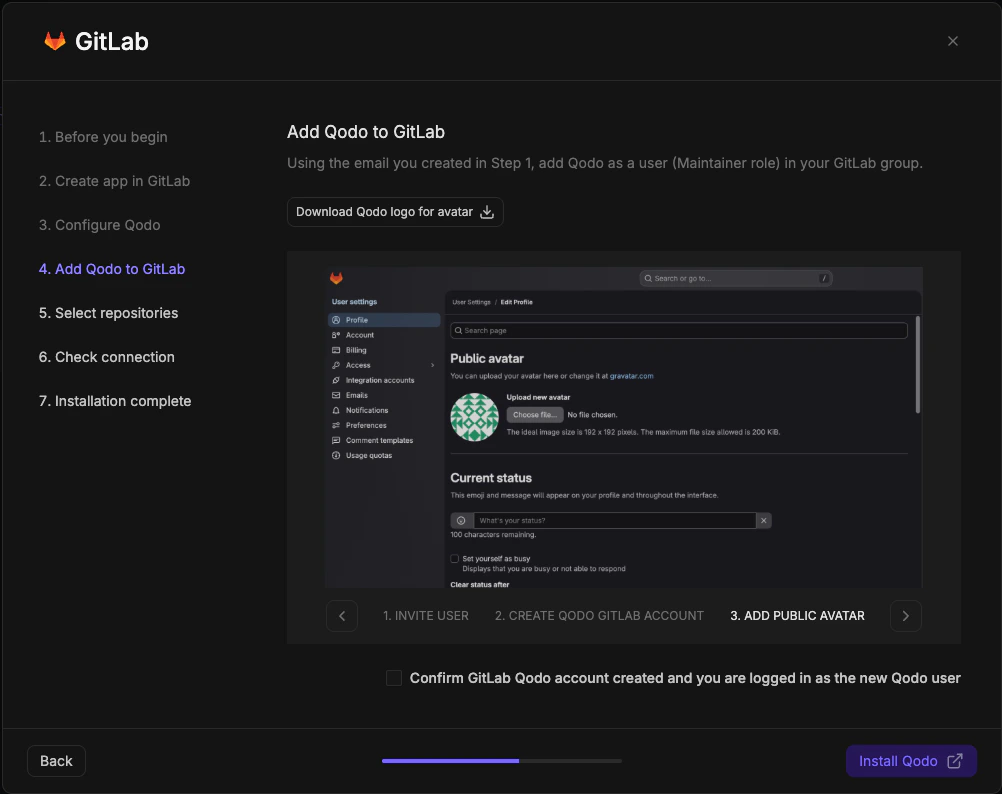Image resolution: width=1002 pixels, height=794 pixels.
Task: Click the Choose file button in preview
Action: pyautogui.click(x=535, y=415)
